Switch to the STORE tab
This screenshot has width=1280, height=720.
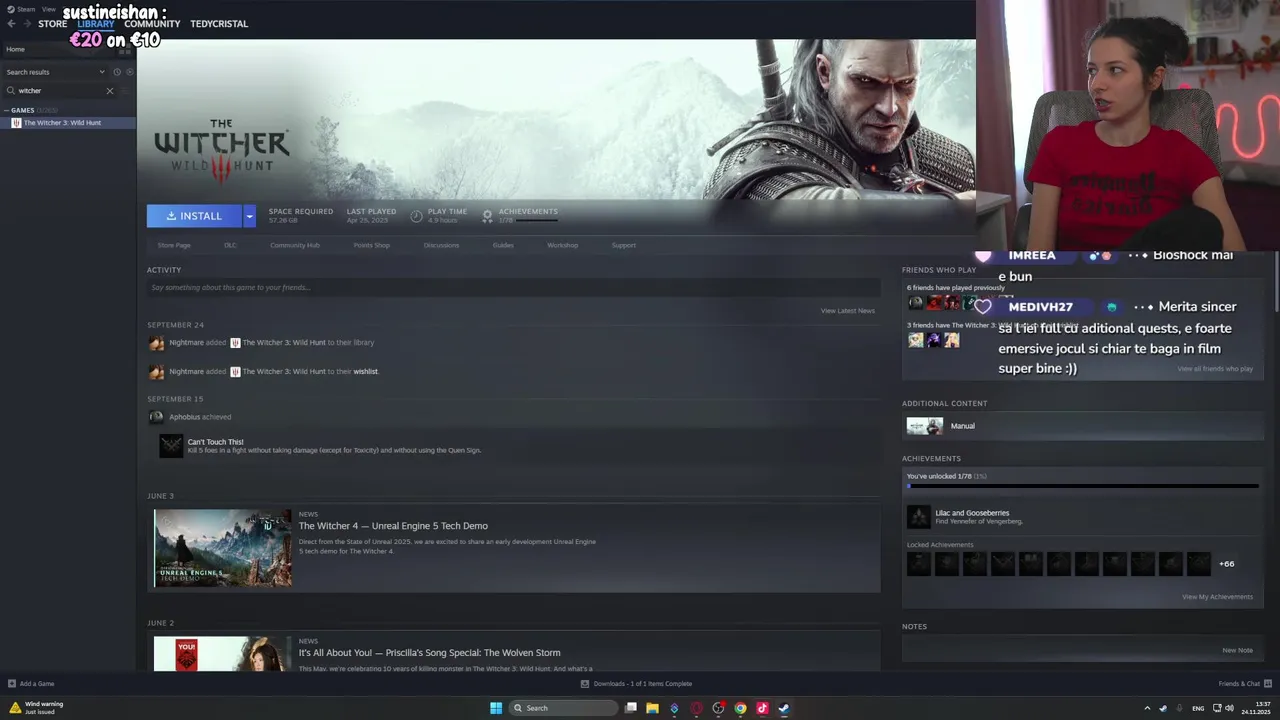(52, 24)
